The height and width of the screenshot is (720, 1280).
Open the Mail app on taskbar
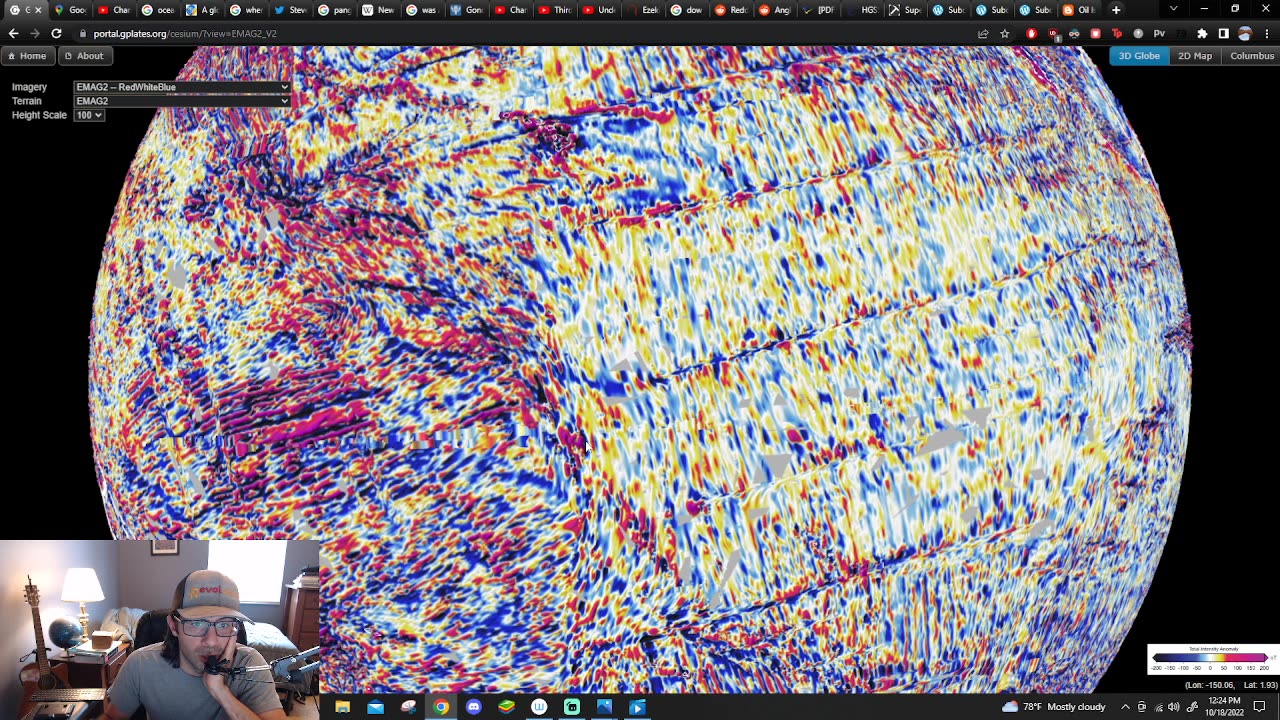(375, 707)
